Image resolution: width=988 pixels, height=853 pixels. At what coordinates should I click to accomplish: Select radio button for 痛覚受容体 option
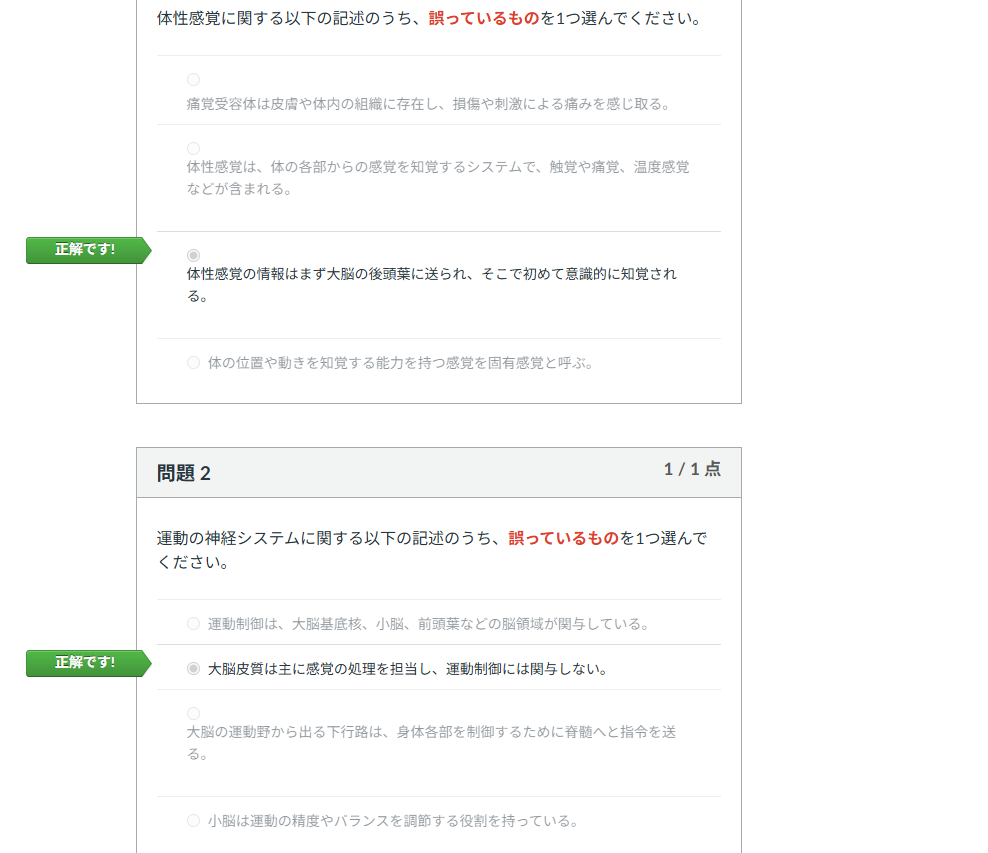[193, 80]
